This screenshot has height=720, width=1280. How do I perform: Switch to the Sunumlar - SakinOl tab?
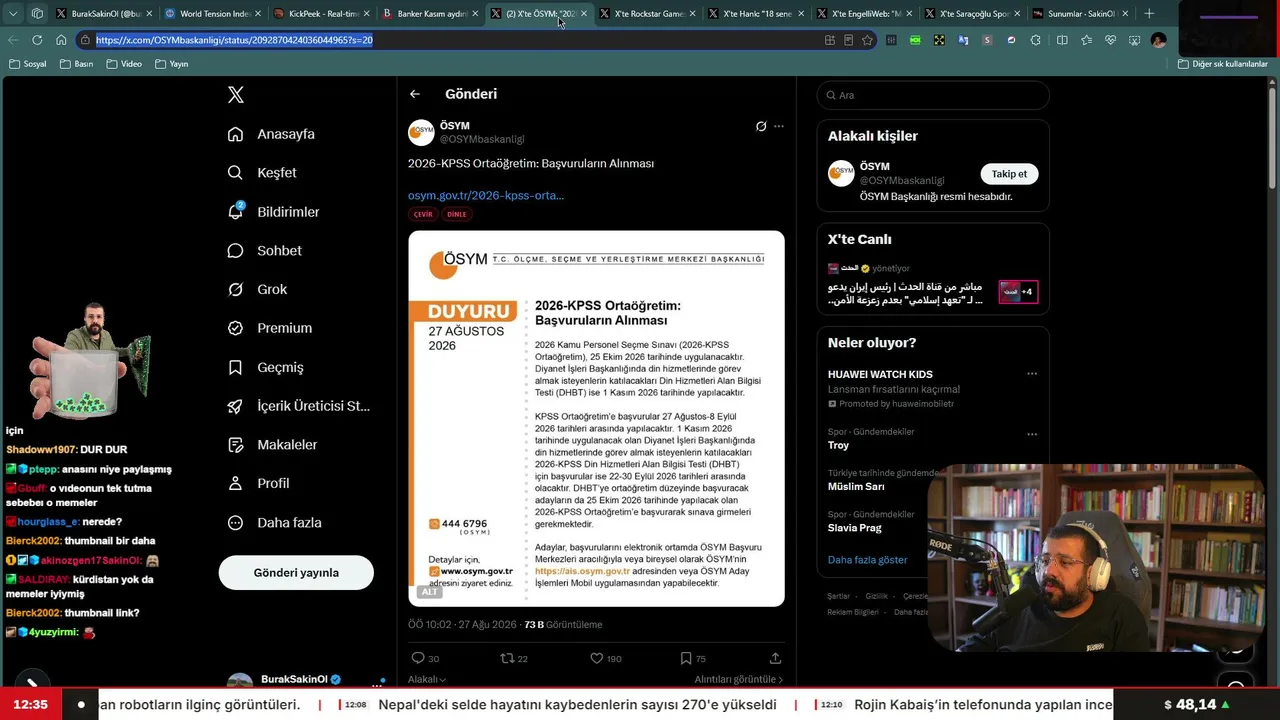point(1079,14)
